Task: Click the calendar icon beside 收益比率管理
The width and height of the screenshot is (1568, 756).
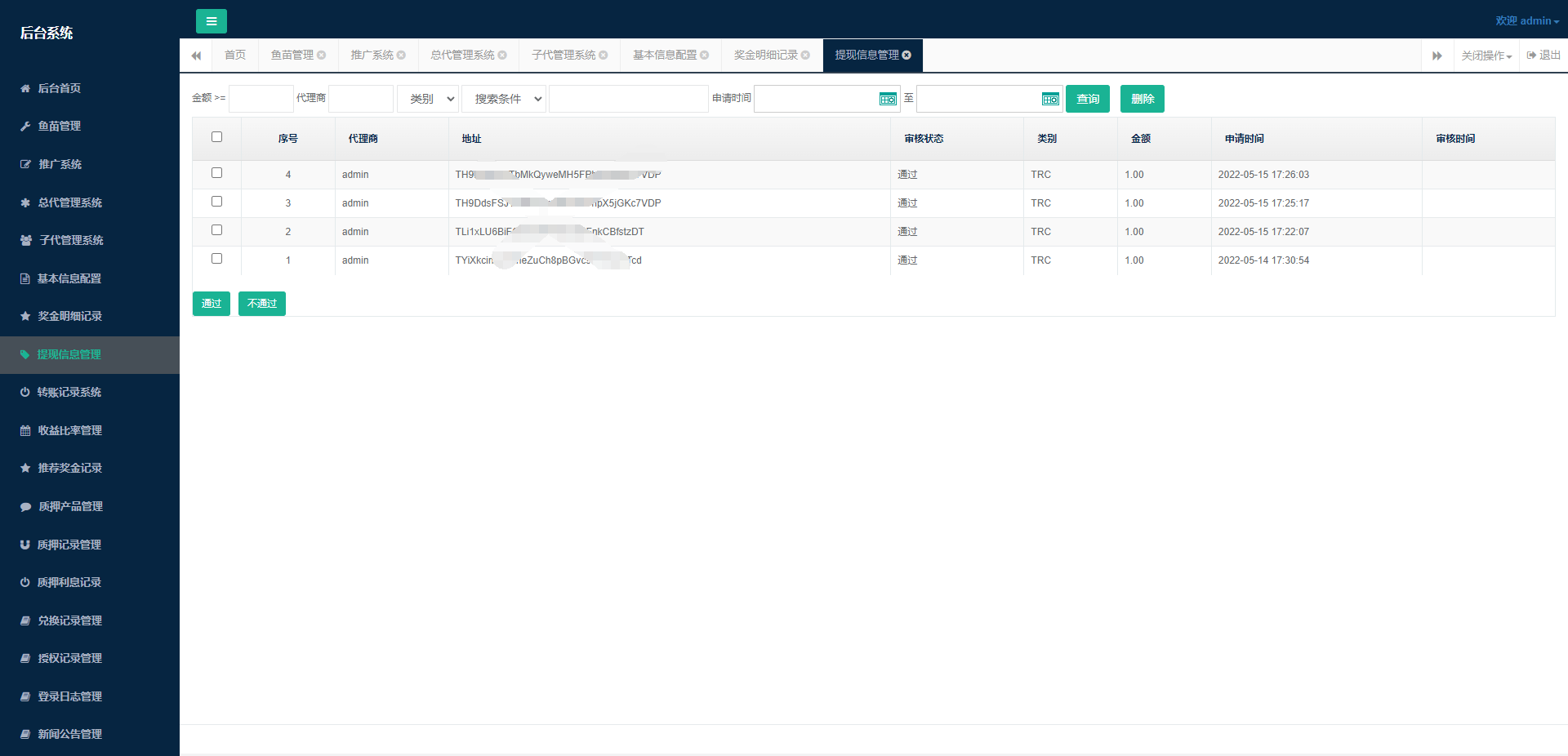Action: [25, 430]
